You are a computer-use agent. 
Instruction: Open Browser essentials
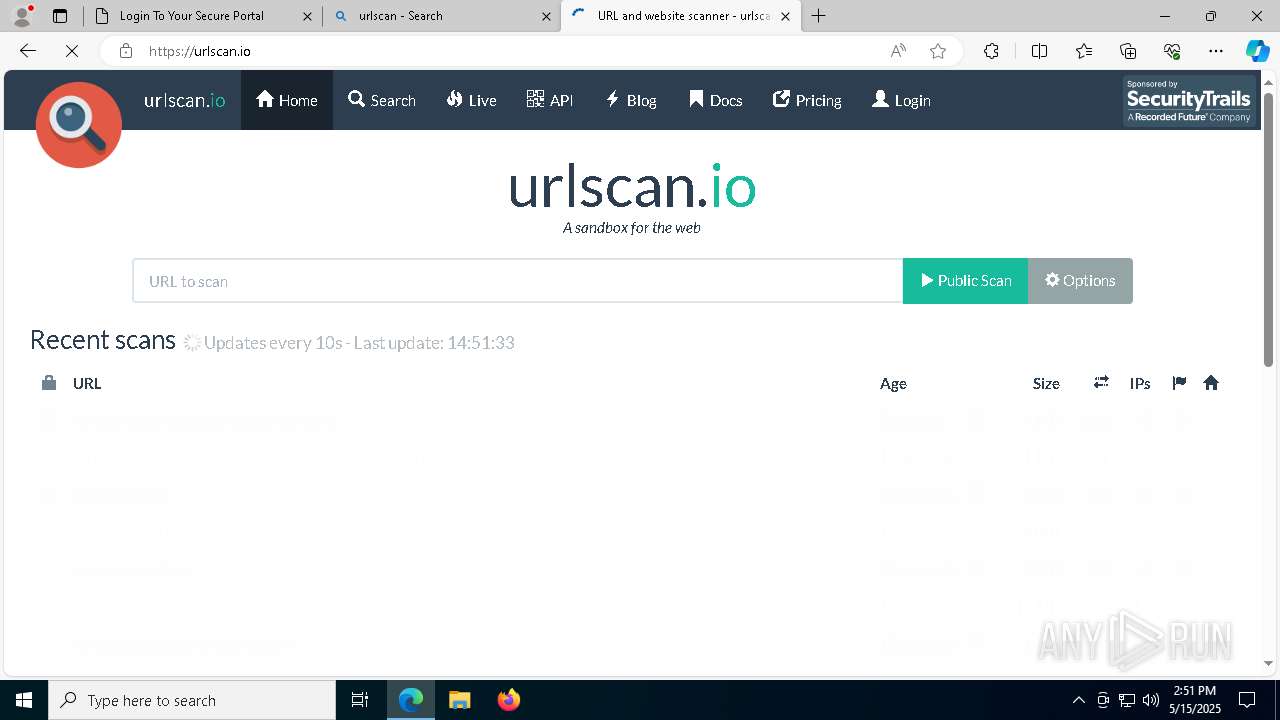[x=1172, y=51]
